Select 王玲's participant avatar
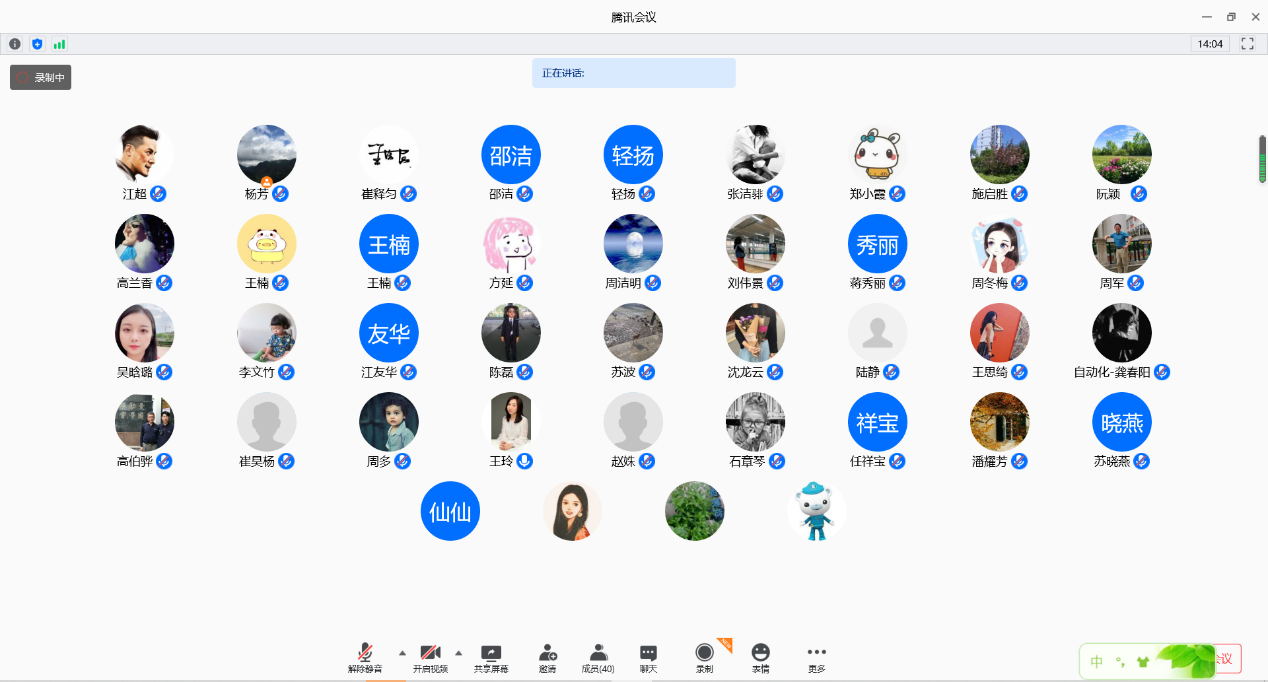The height and width of the screenshot is (682, 1268). tap(511, 422)
